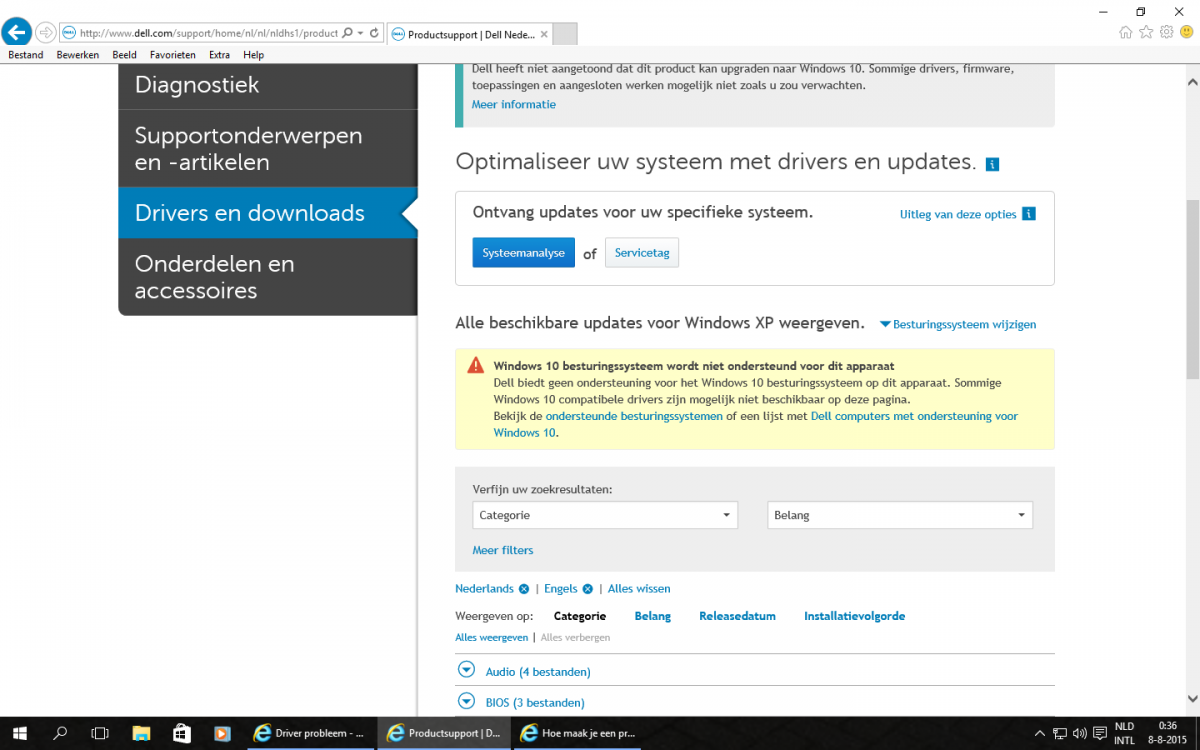Click the Systeemanalyse button
This screenshot has height=750, width=1200.
pyautogui.click(x=524, y=253)
